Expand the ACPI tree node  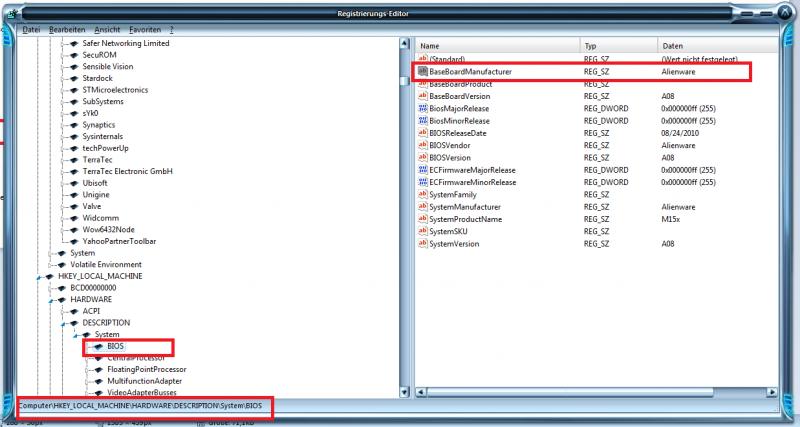(63, 311)
